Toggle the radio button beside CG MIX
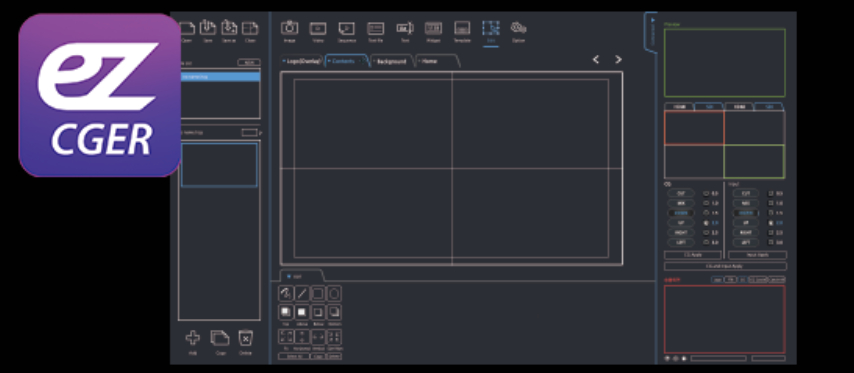 click(x=706, y=203)
